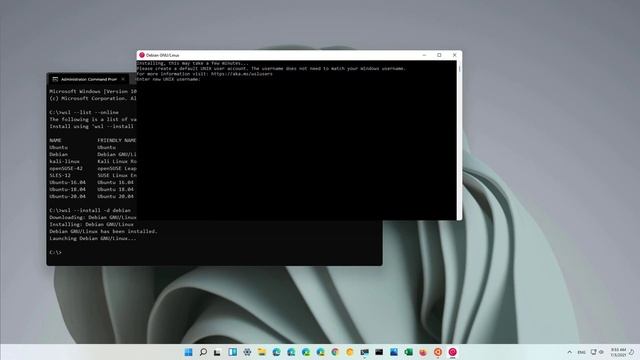640x360 pixels.
Task: Click 'wsl --install -d debian' command line
Action: [90, 210]
